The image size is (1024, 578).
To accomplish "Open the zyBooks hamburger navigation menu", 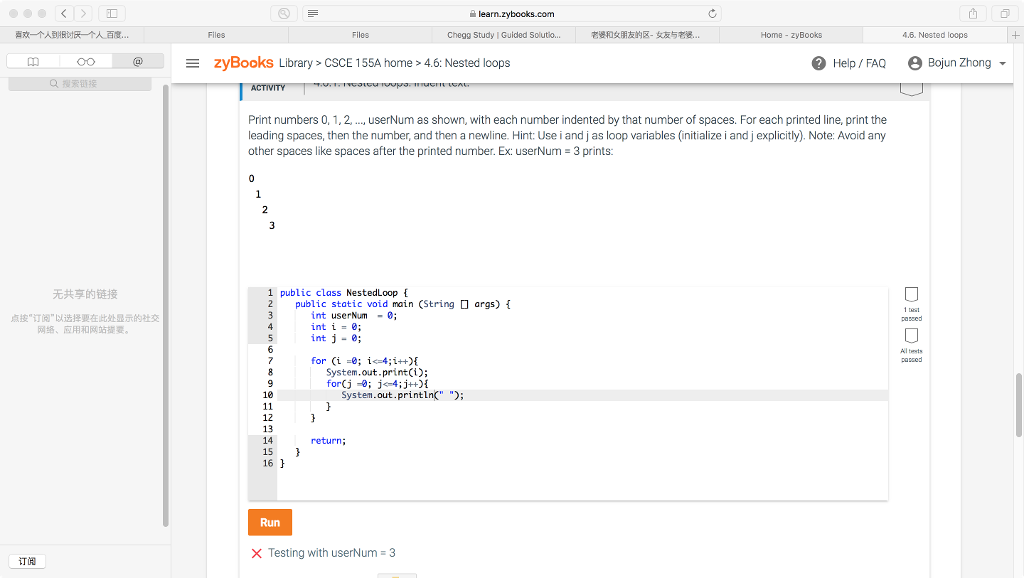I will tap(193, 62).
